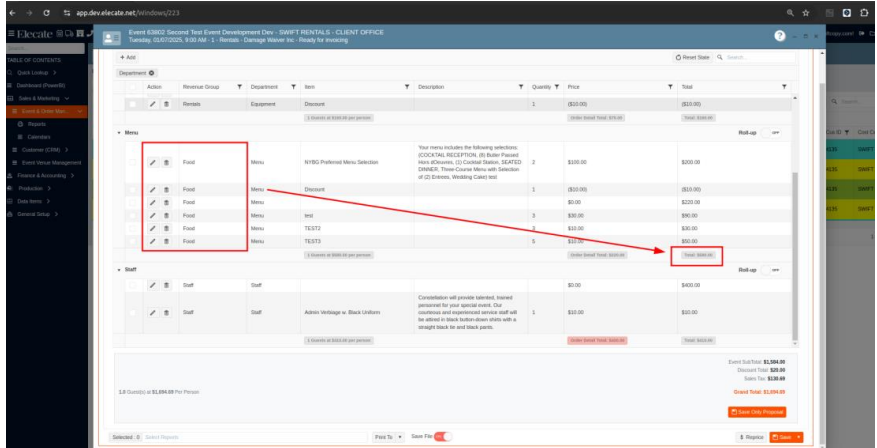
Task: Click the Reset State button
Action: click(x=692, y=58)
